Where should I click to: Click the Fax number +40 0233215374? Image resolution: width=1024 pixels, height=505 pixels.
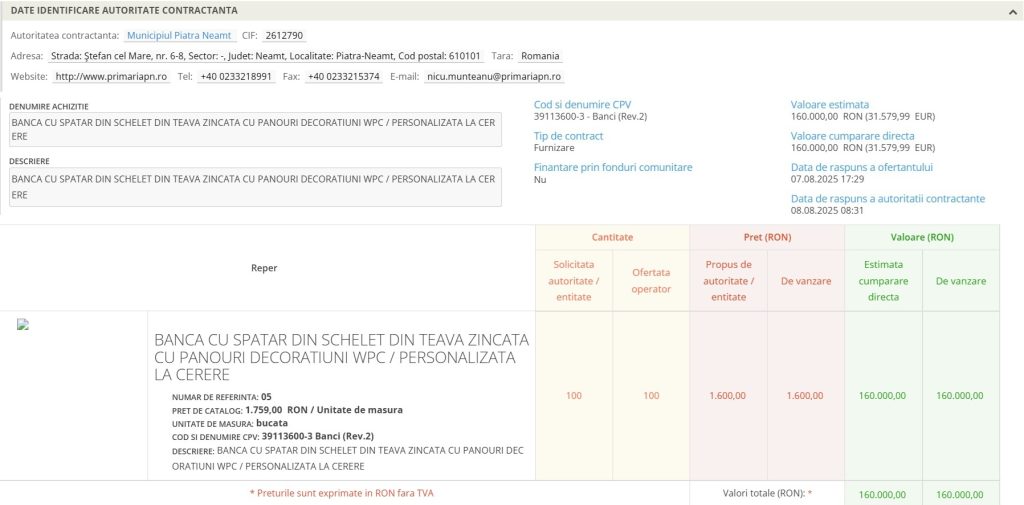(x=343, y=77)
